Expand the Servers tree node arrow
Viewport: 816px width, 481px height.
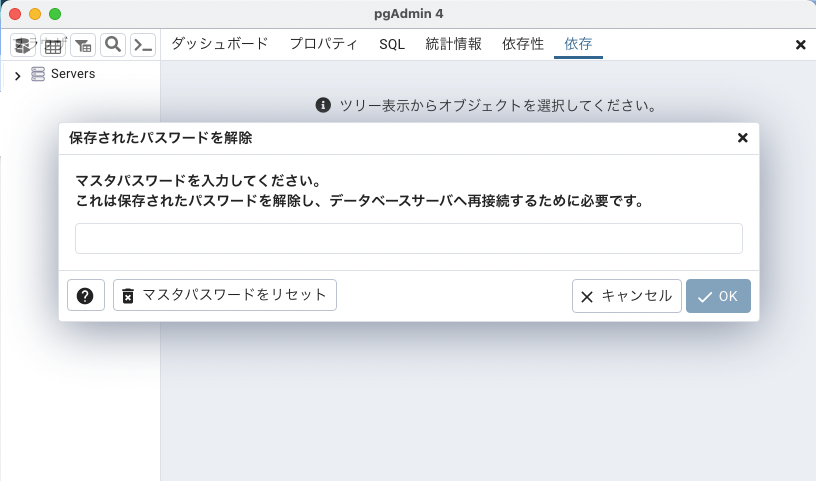pos(17,75)
